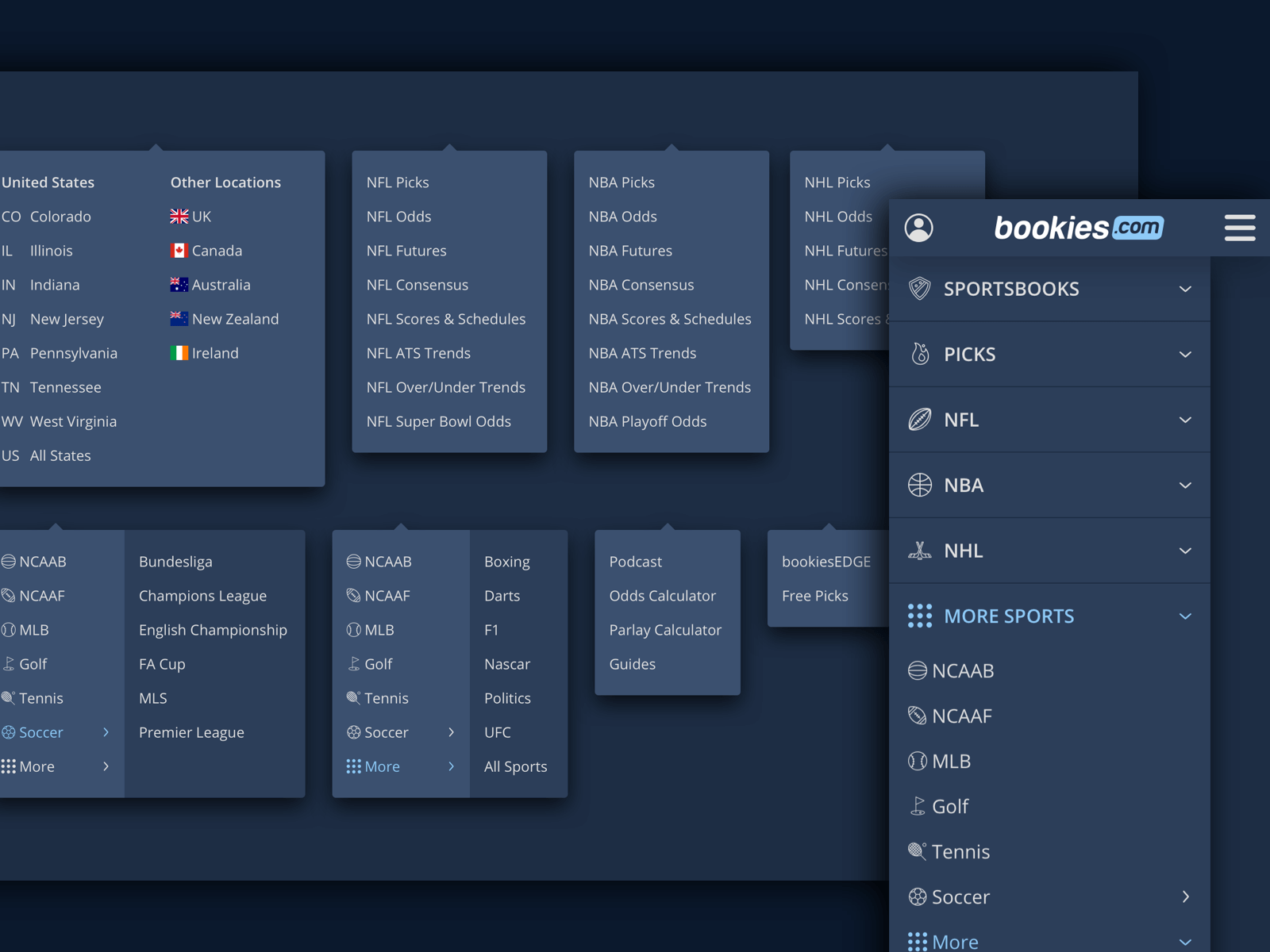Click the Picks medal icon
This screenshot has height=952, width=1270.
pos(920,354)
